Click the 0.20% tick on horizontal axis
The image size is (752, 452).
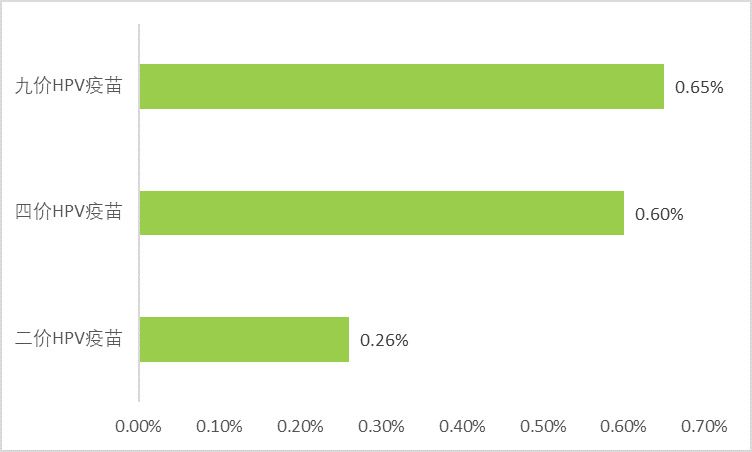tap(301, 426)
